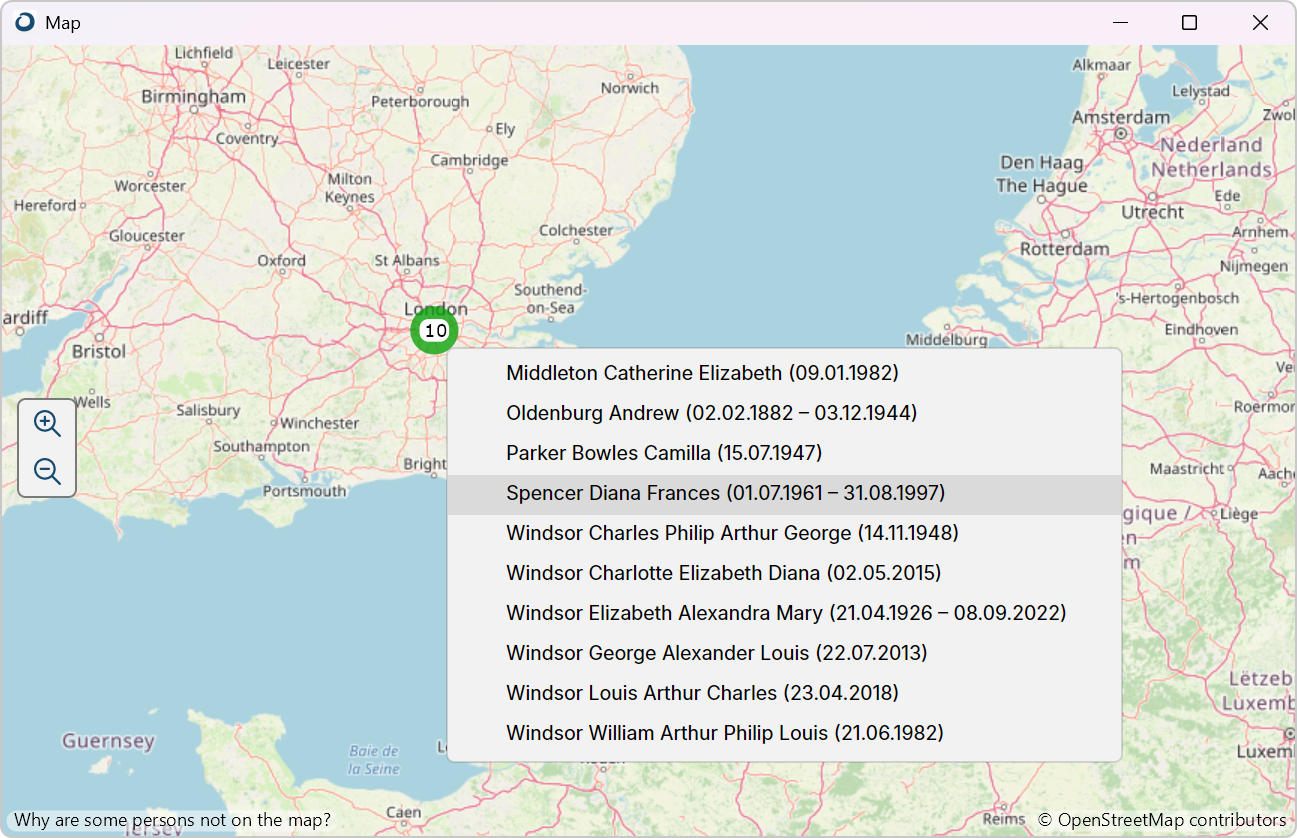Select Windsor William Arthur Philip Louis
The height and width of the screenshot is (838, 1297).
[x=724, y=733]
